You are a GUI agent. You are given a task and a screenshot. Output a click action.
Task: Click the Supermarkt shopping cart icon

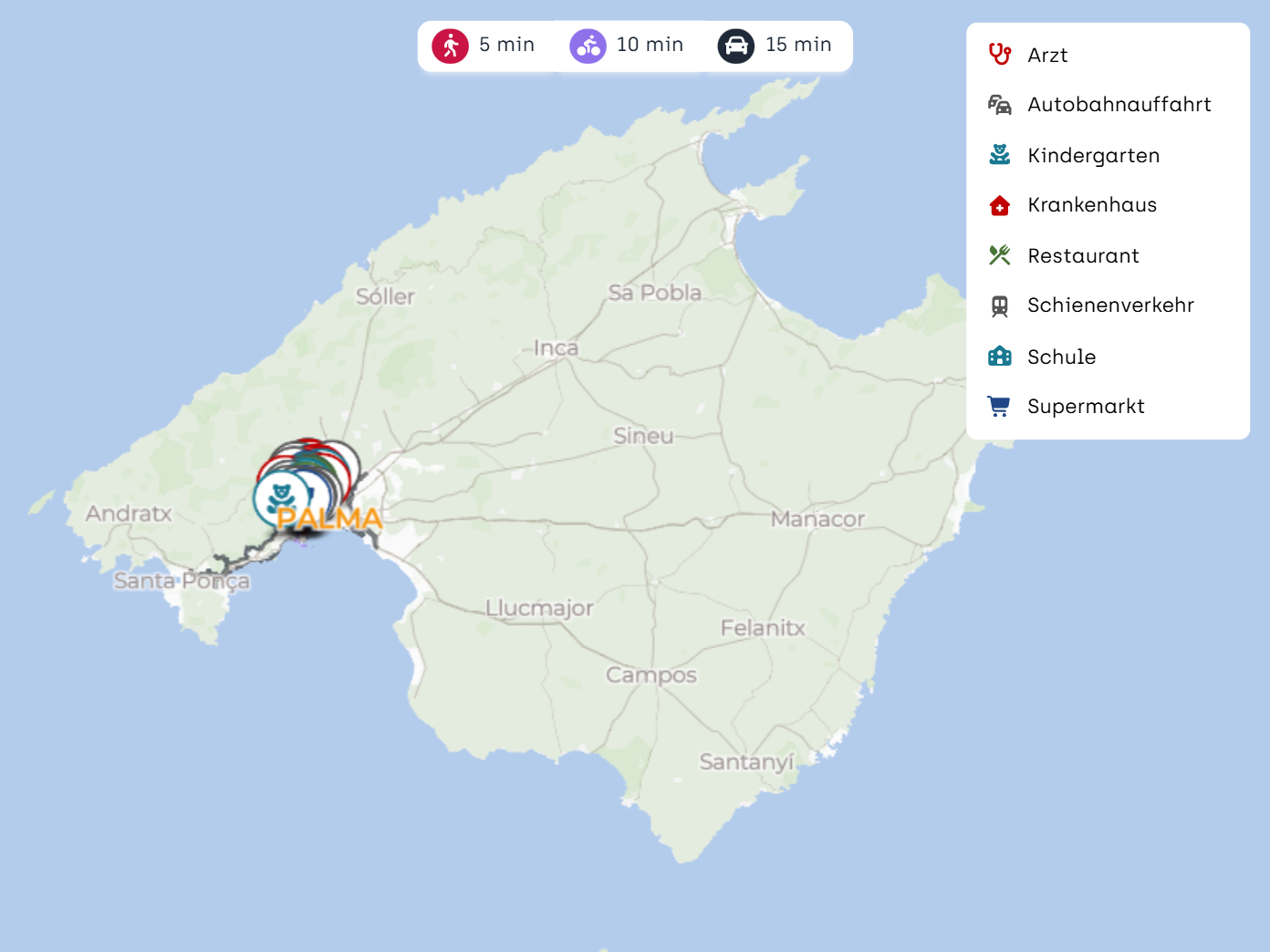(x=1000, y=407)
